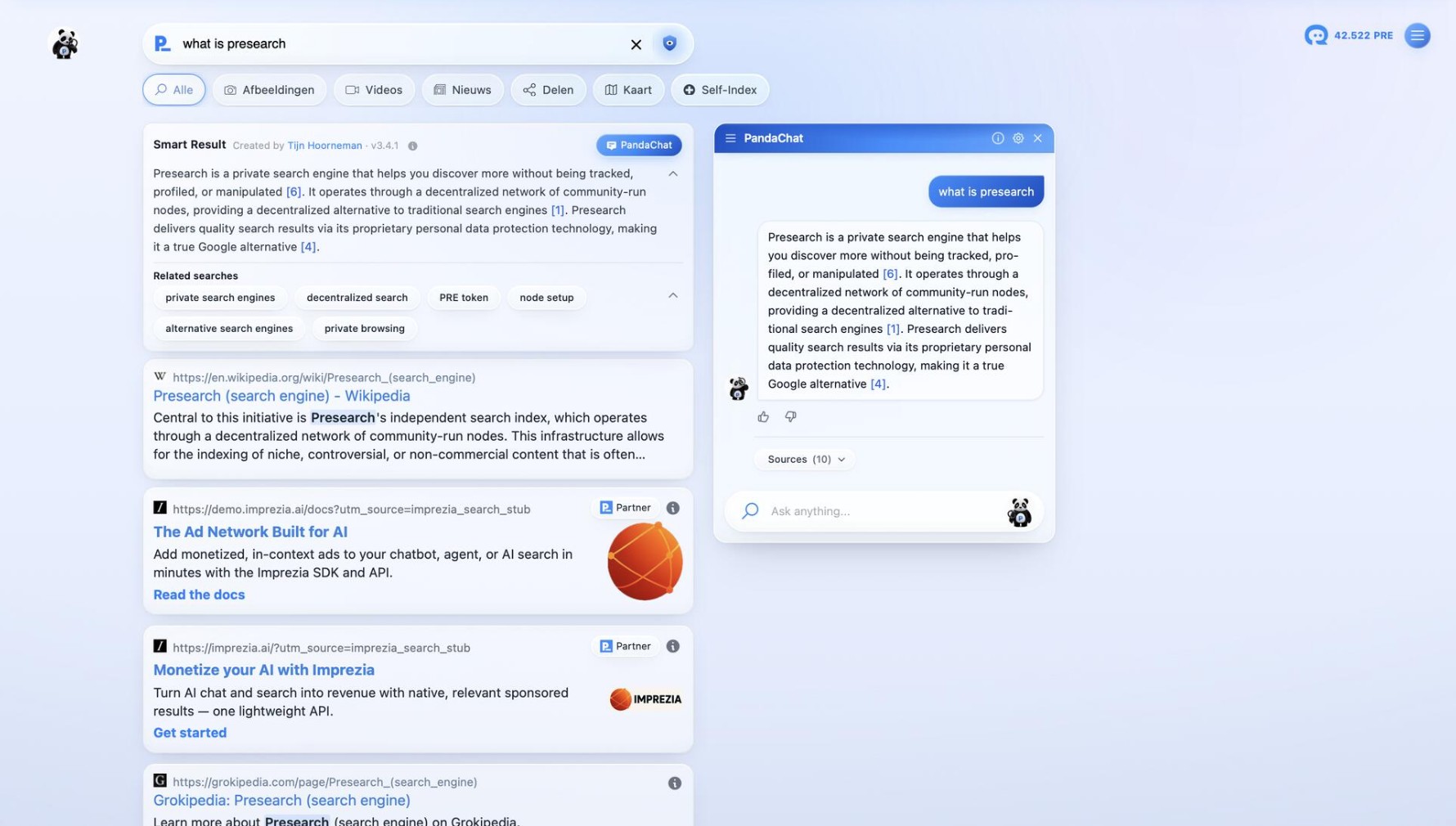This screenshot has width=1456, height=826.
Task: Click the orange Imprezia globe thumbnail
Action: [645, 561]
